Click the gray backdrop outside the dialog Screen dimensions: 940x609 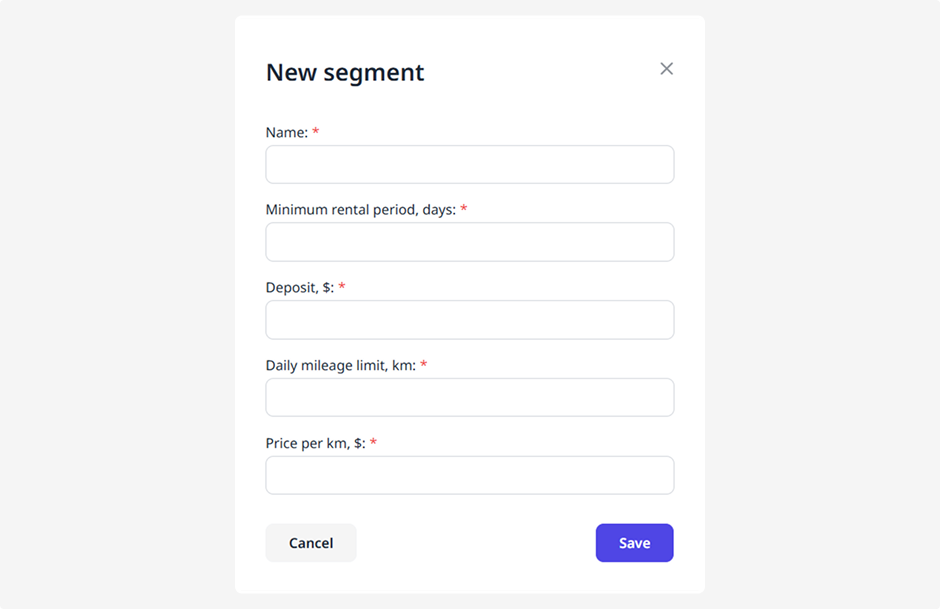[110, 300]
